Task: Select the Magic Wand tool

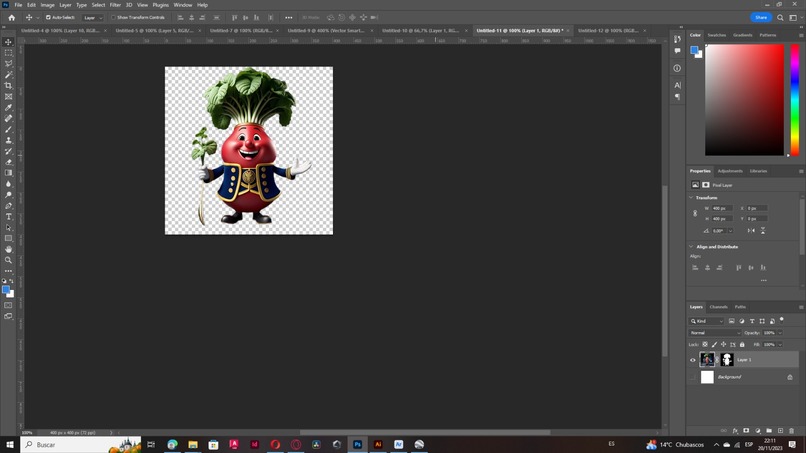Action: pyautogui.click(x=8, y=75)
